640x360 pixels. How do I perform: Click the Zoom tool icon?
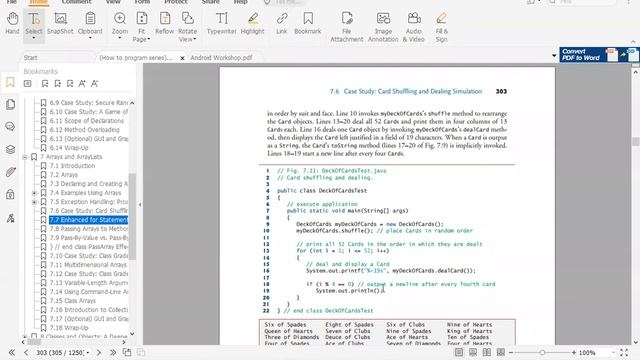120,18
